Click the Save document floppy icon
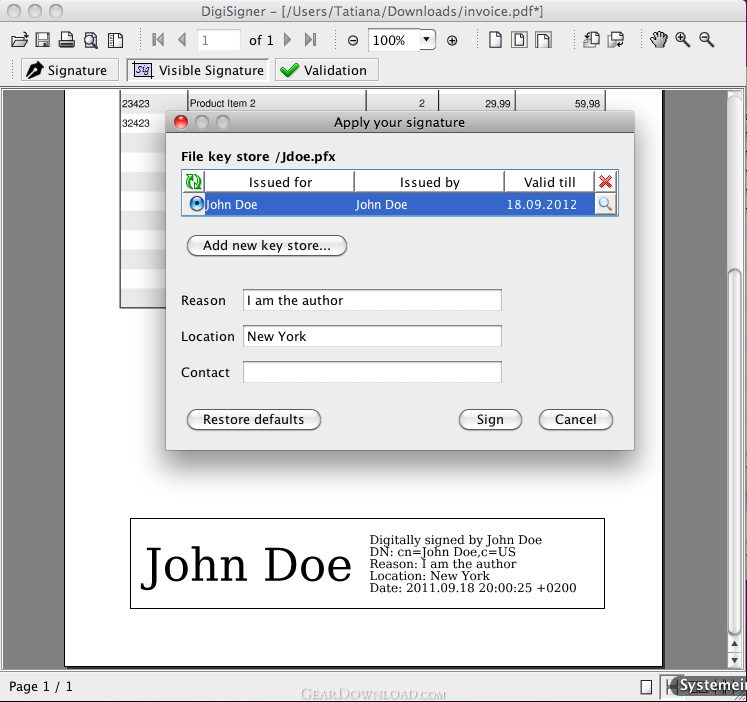Image resolution: width=747 pixels, height=702 pixels. (43, 40)
